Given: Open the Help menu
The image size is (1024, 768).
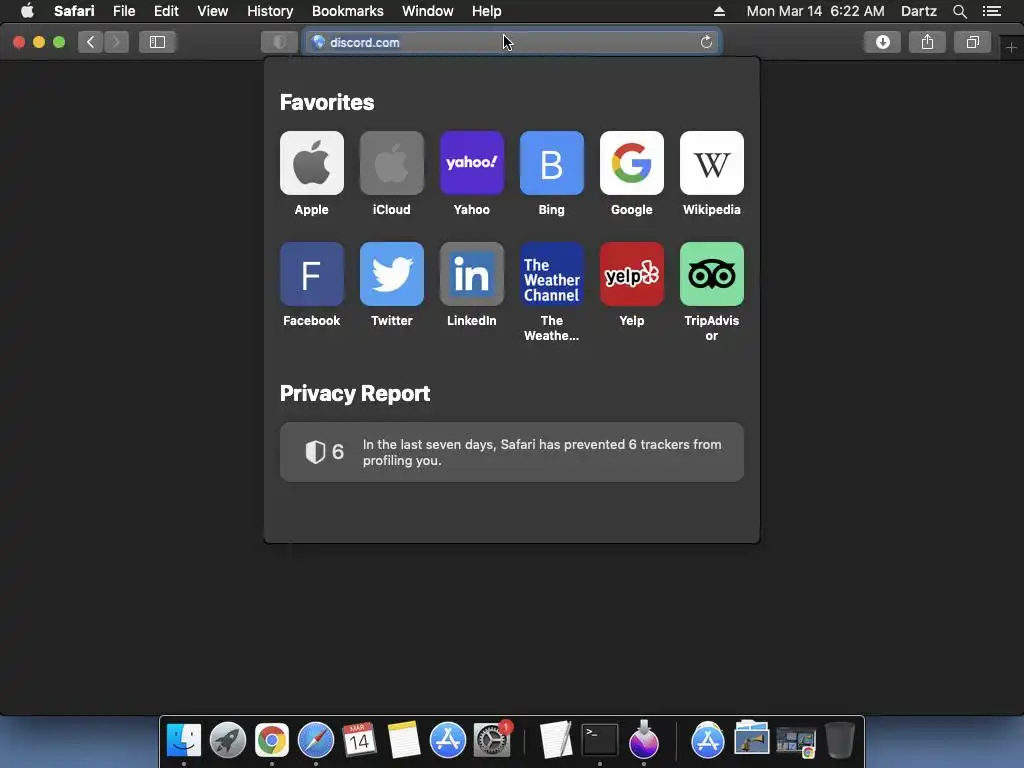Looking at the screenshot, I should [x=487, y=11].
